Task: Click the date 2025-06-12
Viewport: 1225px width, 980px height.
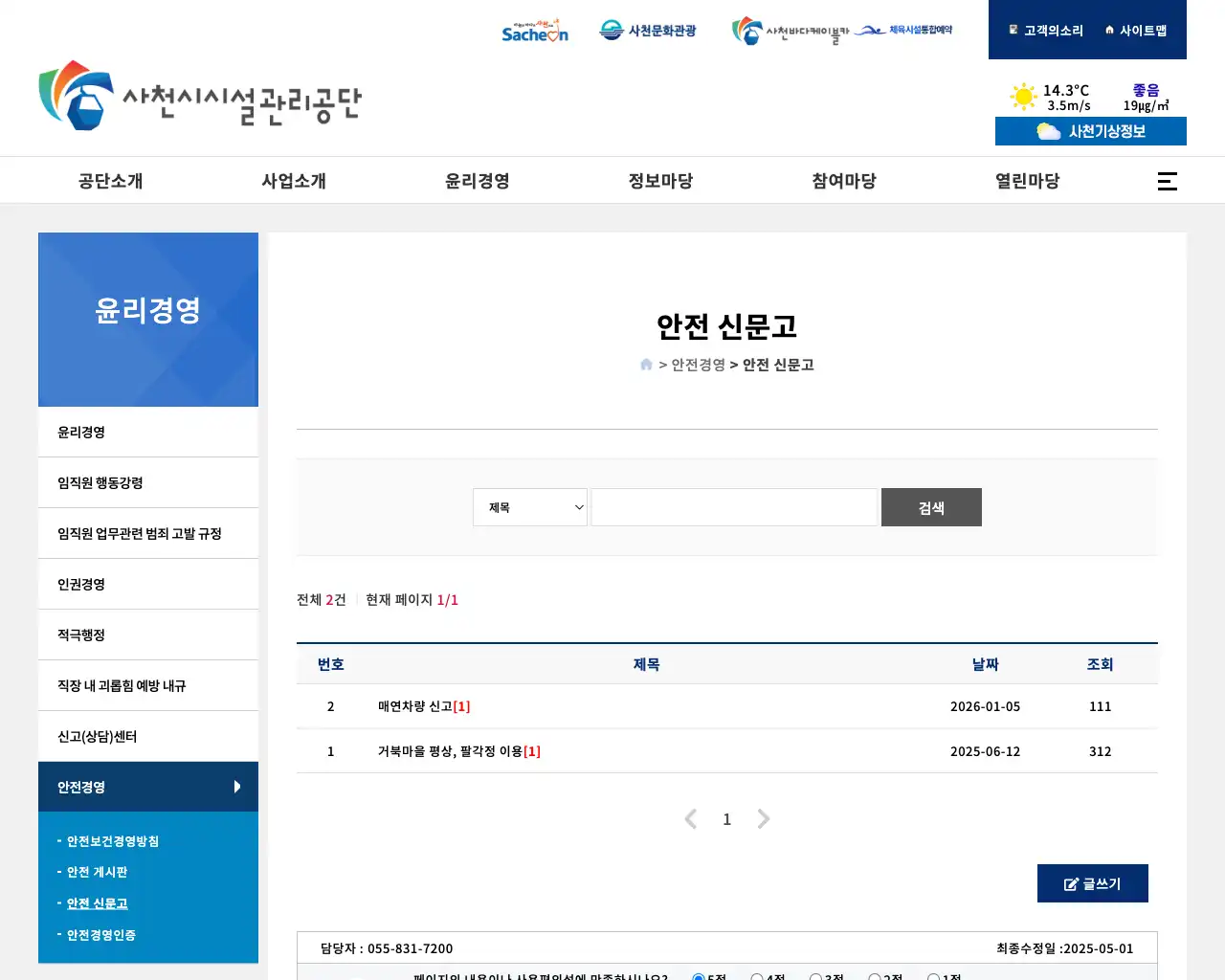Action: point(986,751)
